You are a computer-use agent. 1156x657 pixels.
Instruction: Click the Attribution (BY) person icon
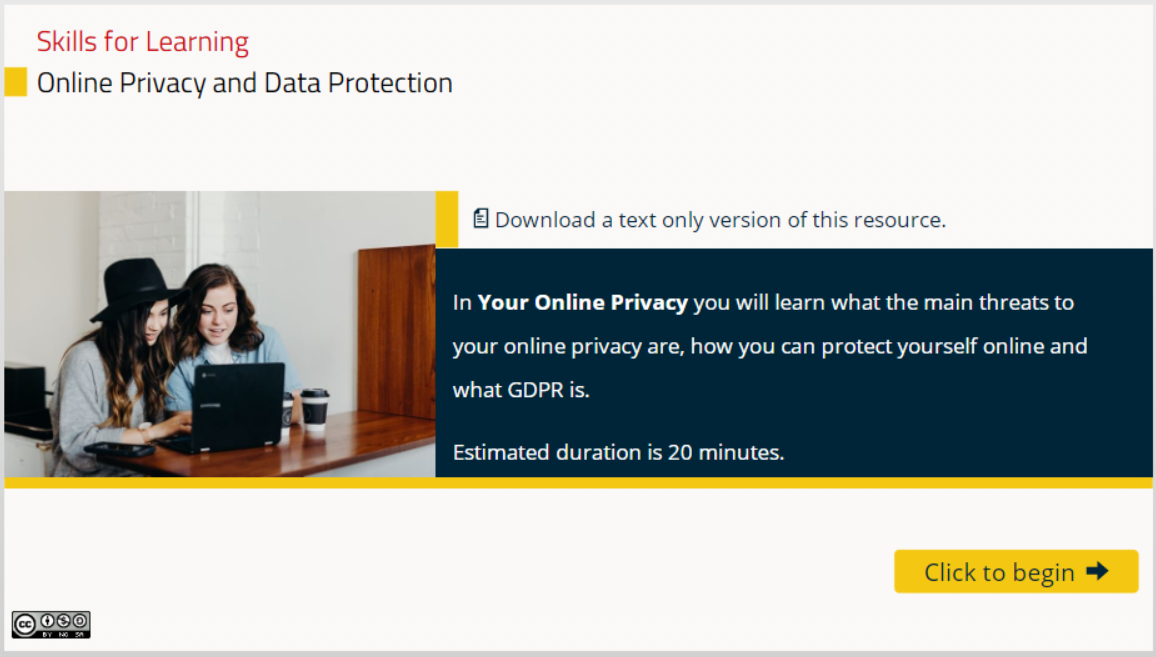pyautogui.click(x=47, y=619)
